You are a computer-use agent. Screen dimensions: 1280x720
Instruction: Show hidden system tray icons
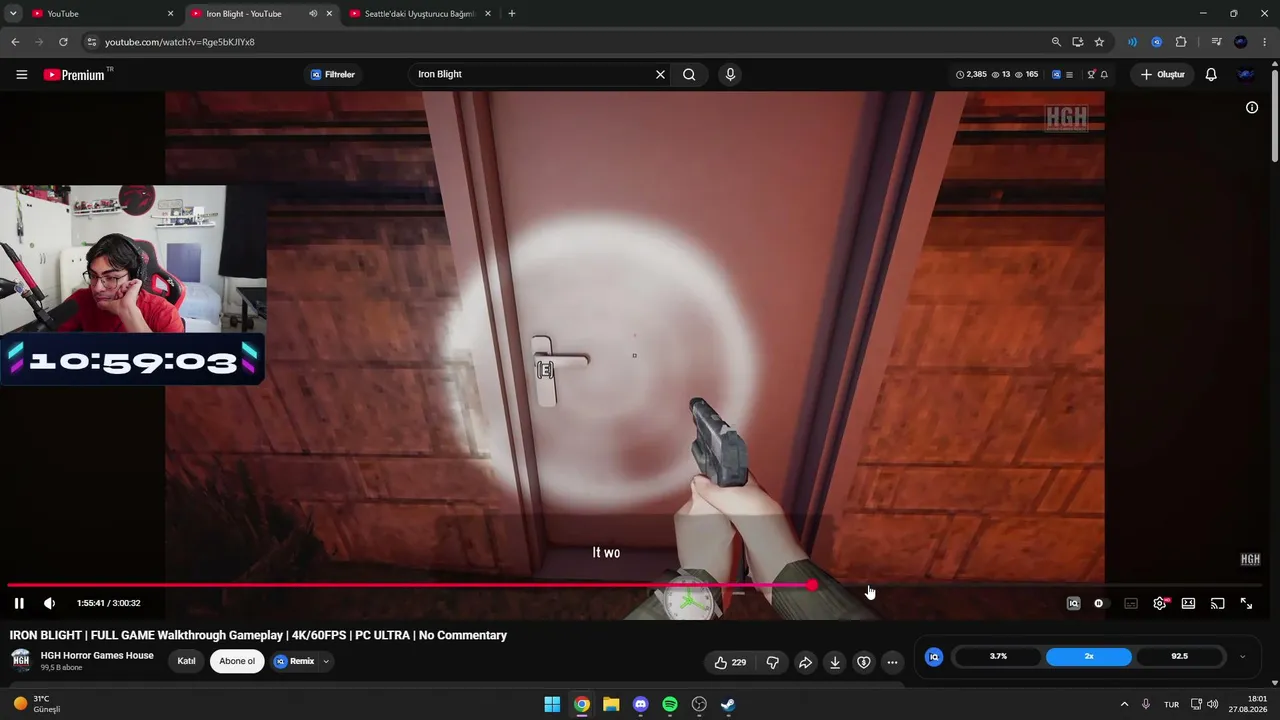tap(1124, 704)
